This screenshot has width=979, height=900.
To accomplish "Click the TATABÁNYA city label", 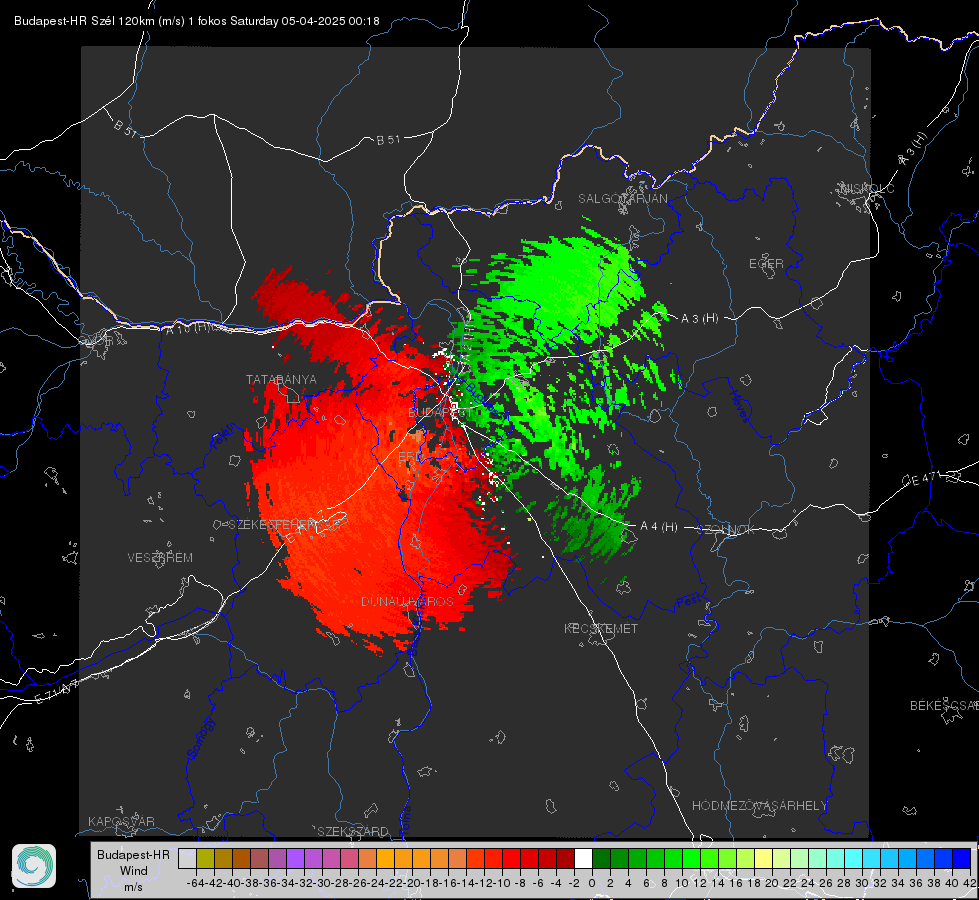I will click(x=281, y=380).
